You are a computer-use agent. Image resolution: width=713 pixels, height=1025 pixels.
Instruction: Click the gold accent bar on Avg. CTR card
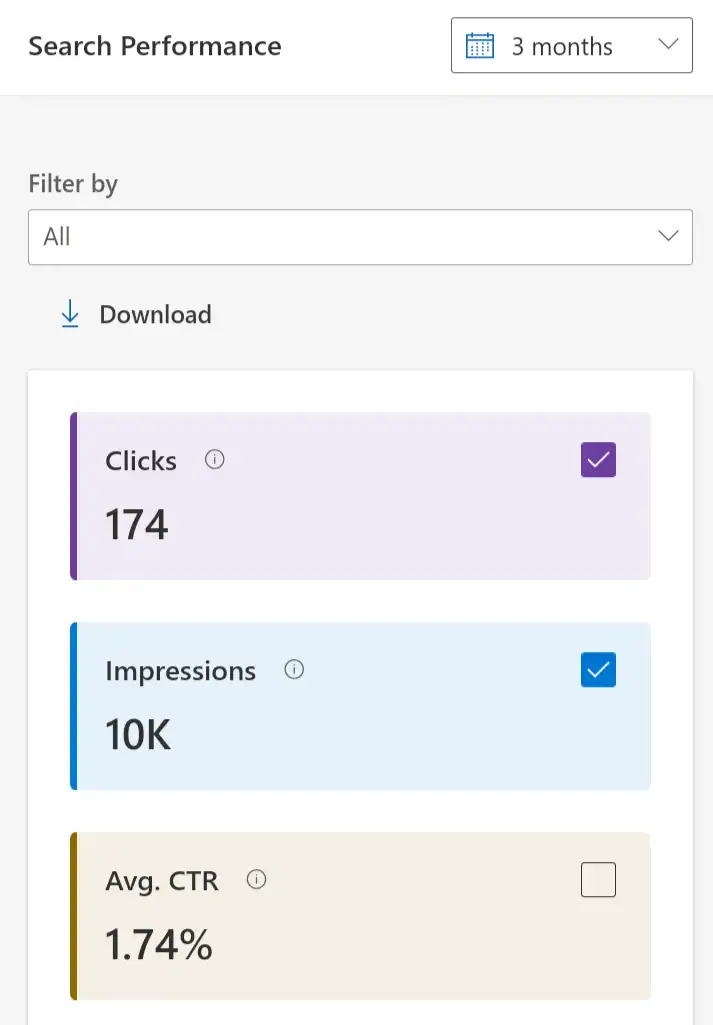click(x=72, y=916)
